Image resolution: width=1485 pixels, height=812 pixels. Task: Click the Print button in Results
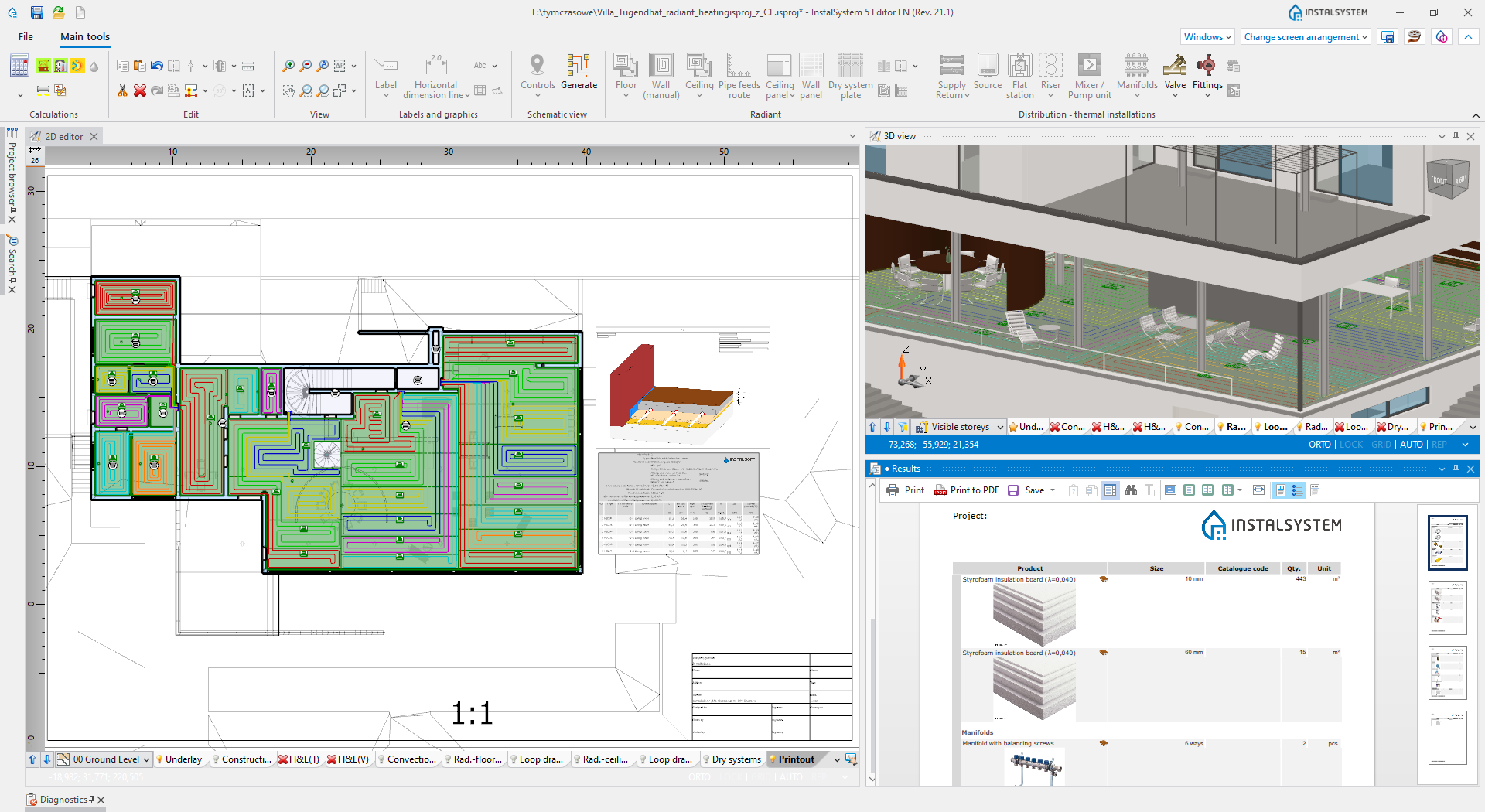(x=906, y=490)
